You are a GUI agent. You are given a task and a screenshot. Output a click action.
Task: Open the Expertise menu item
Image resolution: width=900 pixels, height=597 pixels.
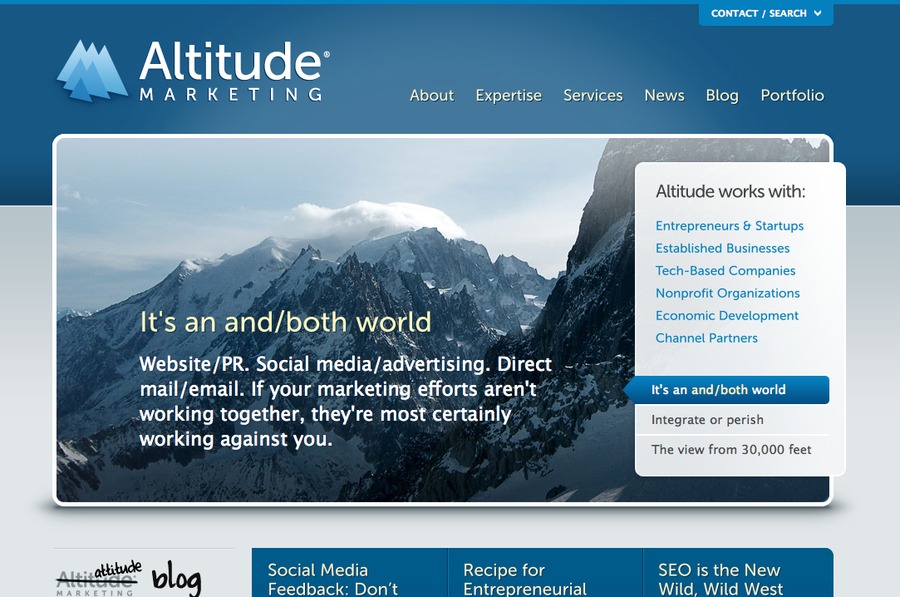coord(509,95)
